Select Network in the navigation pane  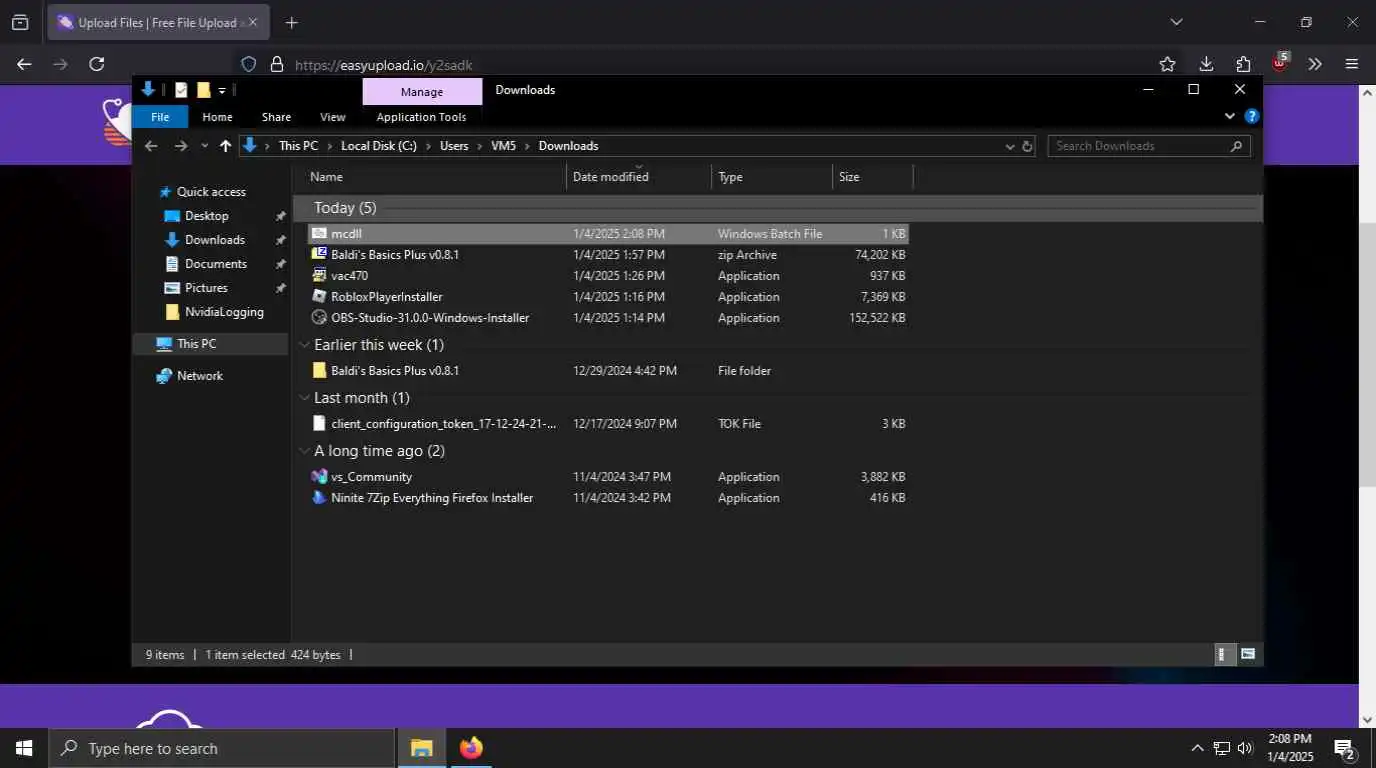tap(199, 376)
